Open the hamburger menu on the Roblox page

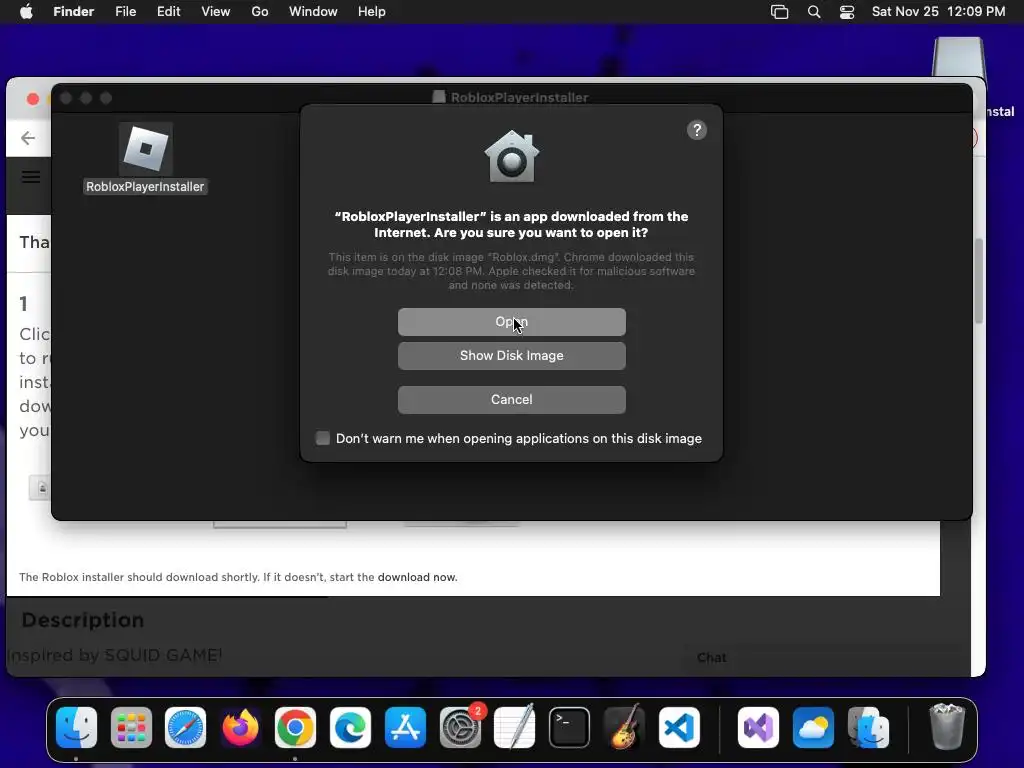click(x=31, y=177)
